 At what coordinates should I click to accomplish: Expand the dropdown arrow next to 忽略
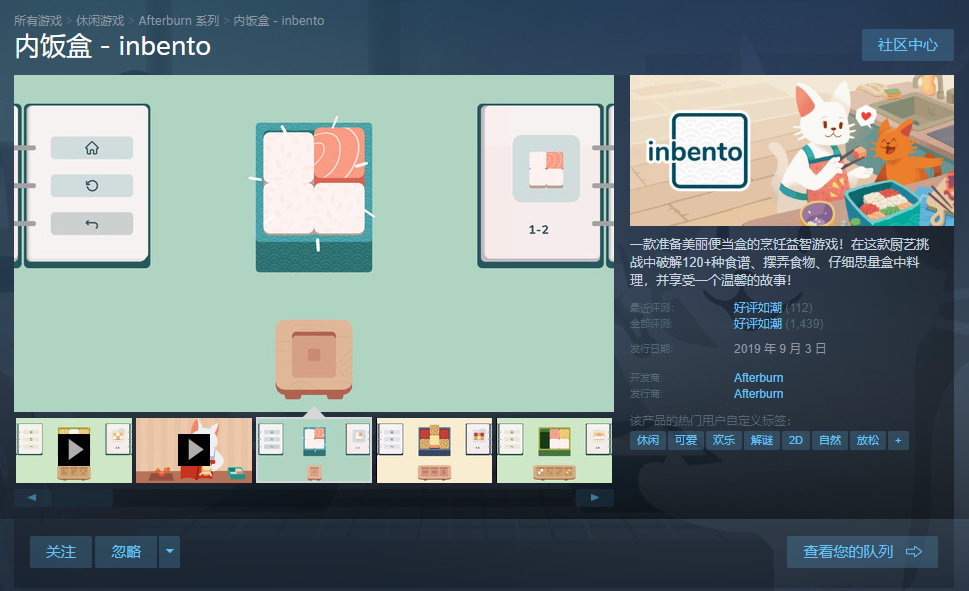[x=169, y=551]
